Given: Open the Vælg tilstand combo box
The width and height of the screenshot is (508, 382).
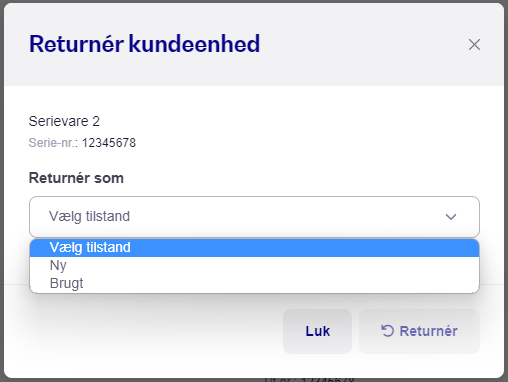Looking at the screenshot, I should coord(254,217).
